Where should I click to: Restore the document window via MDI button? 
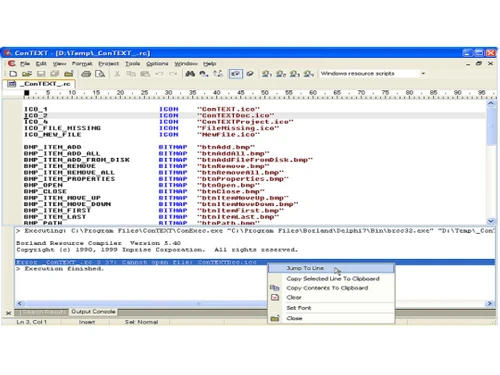[479, 63]
